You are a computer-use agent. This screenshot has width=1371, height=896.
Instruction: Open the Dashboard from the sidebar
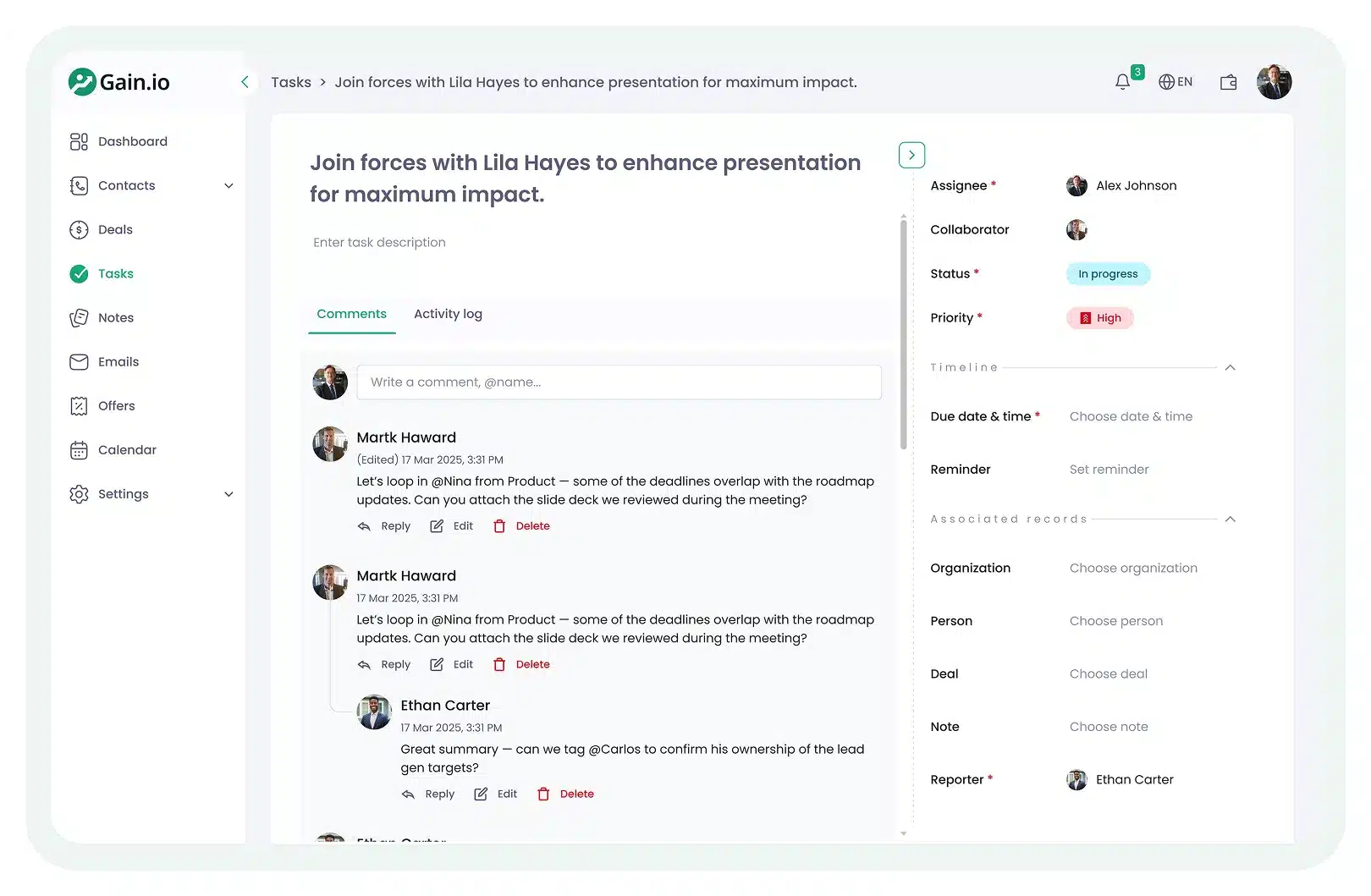point(132,141)
